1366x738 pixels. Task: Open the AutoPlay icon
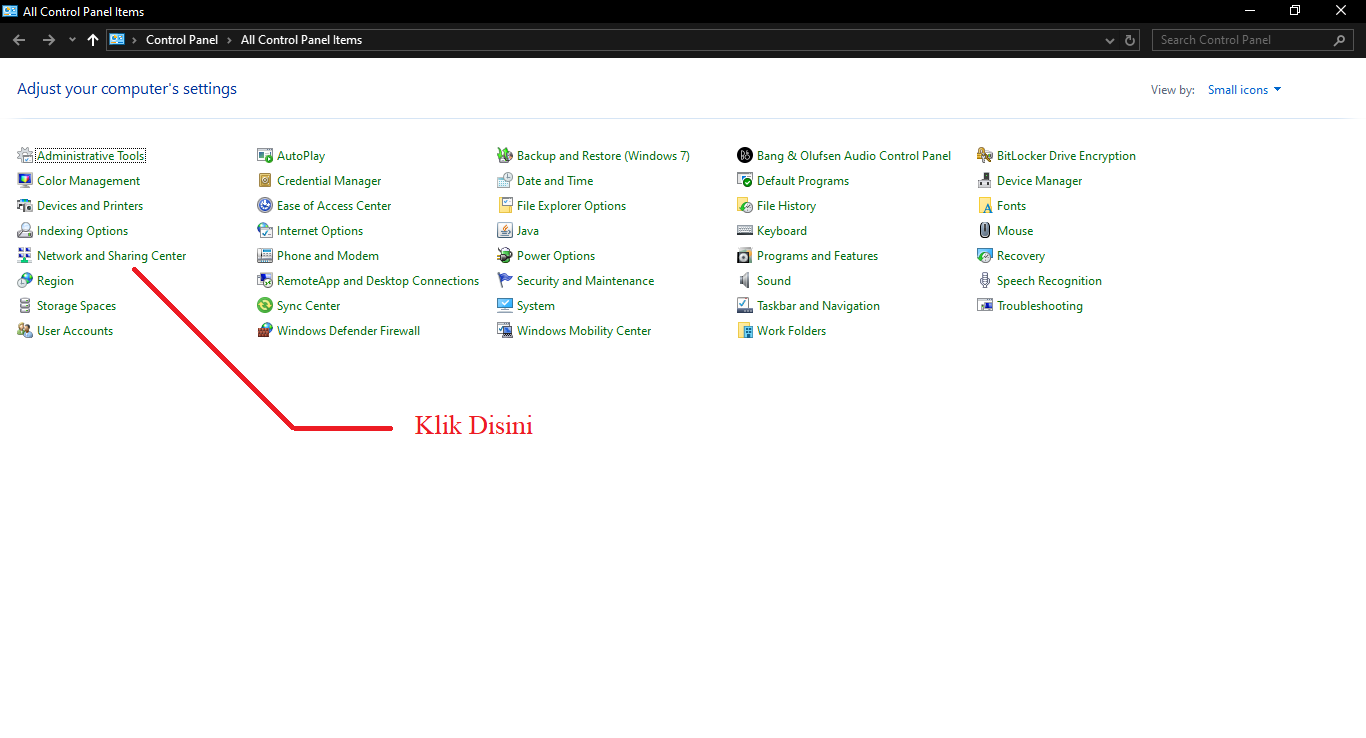pyautogui.click(x=265, y=156)
